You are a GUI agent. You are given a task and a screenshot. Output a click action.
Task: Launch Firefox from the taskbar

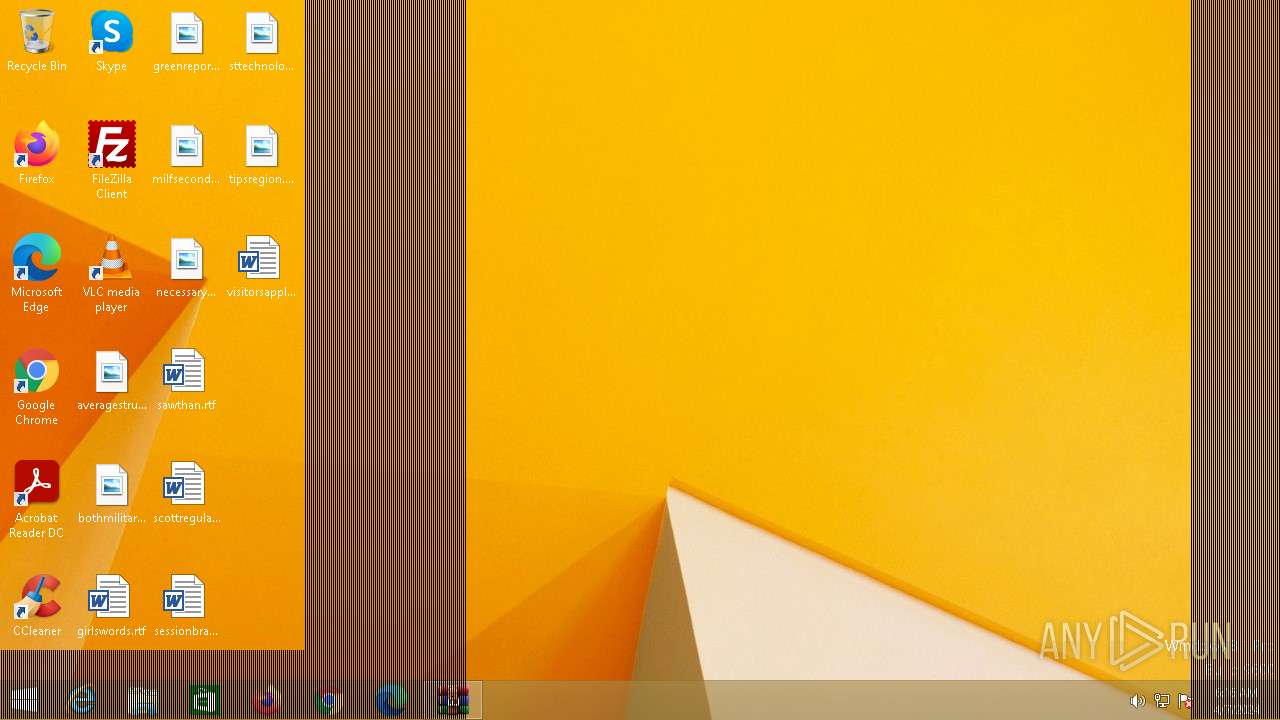pyautogui.click(x=267, y=701)
